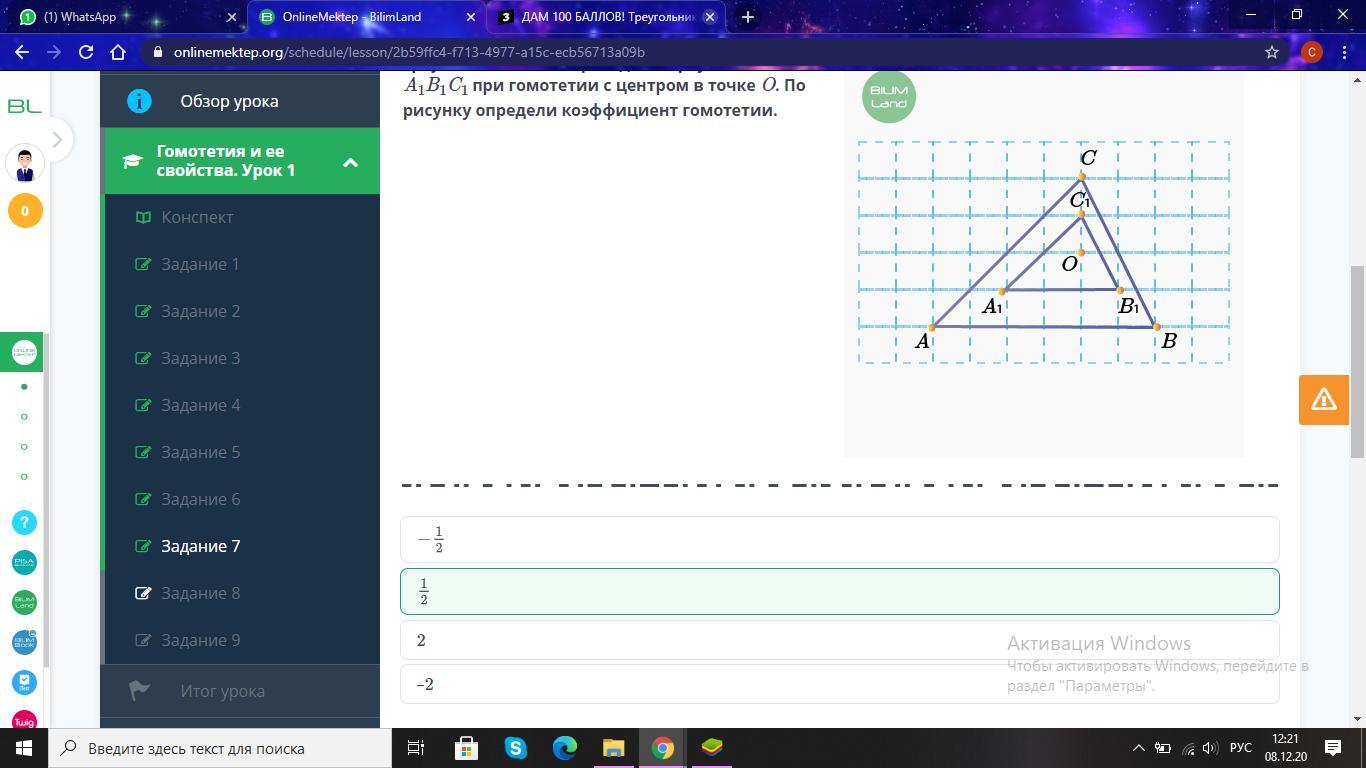Go back in browser history

click(22, 52)
